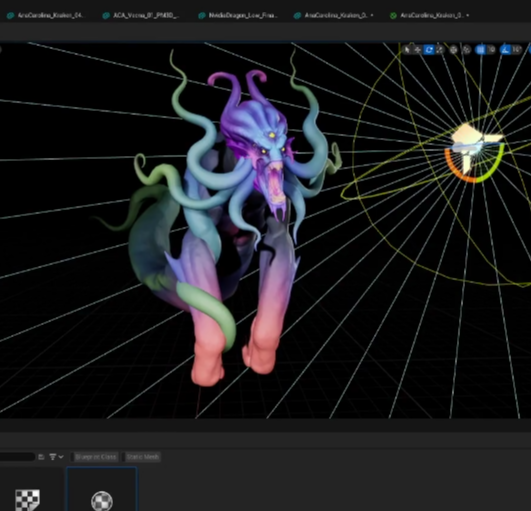Open grid snap size value dropdown

pyautogui.click(x=491, y=50)
